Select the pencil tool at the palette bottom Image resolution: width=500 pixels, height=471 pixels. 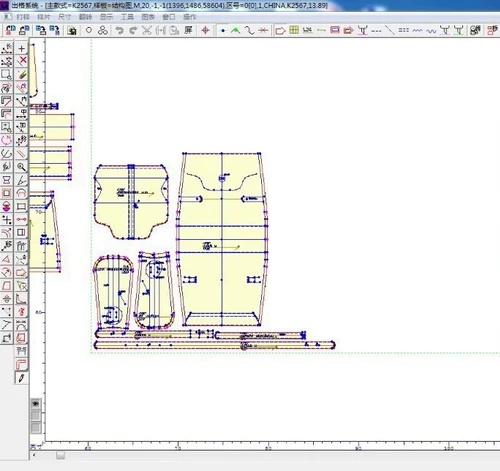(21, 378)
